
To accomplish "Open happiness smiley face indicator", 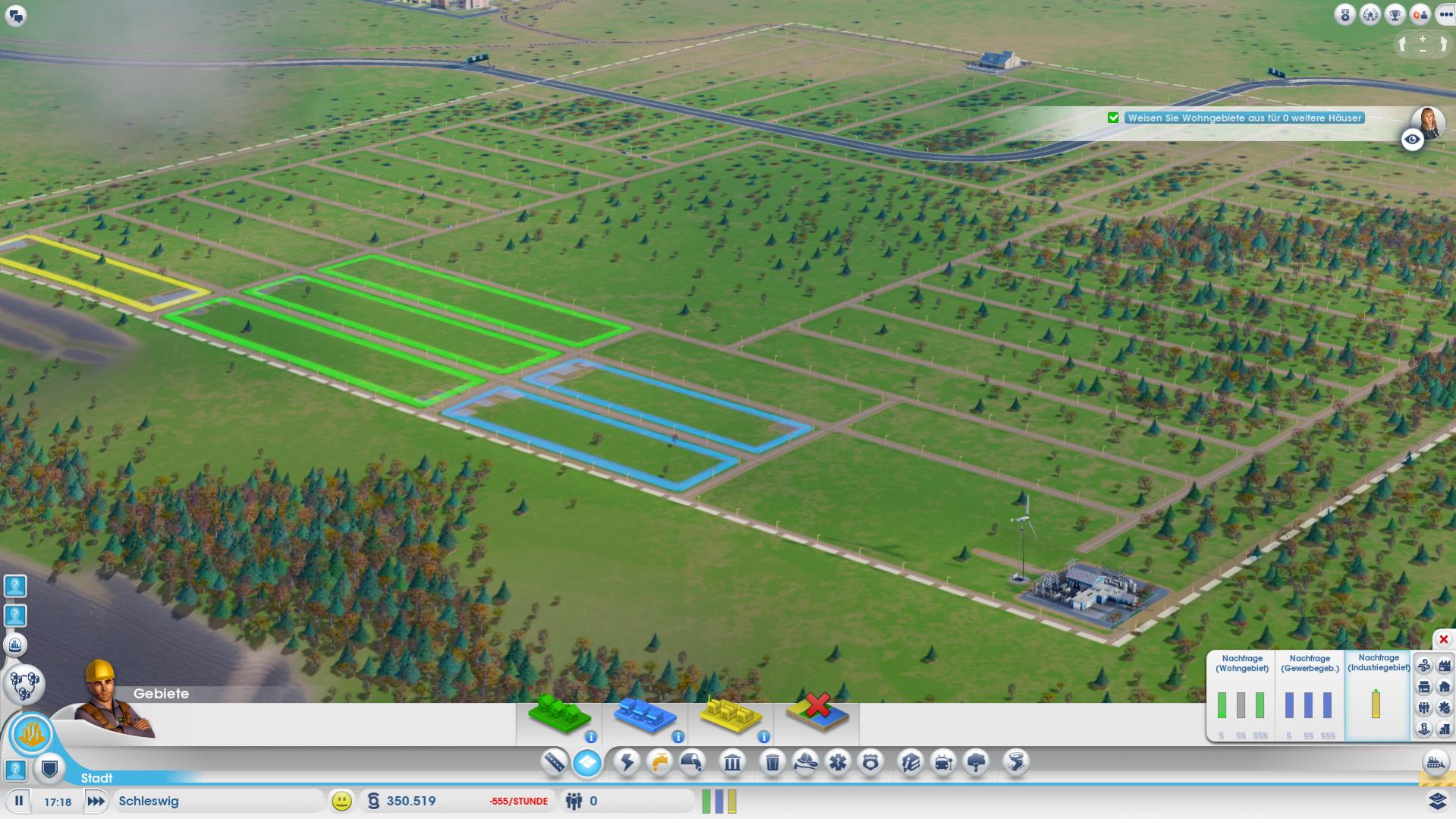I will 342,801.
